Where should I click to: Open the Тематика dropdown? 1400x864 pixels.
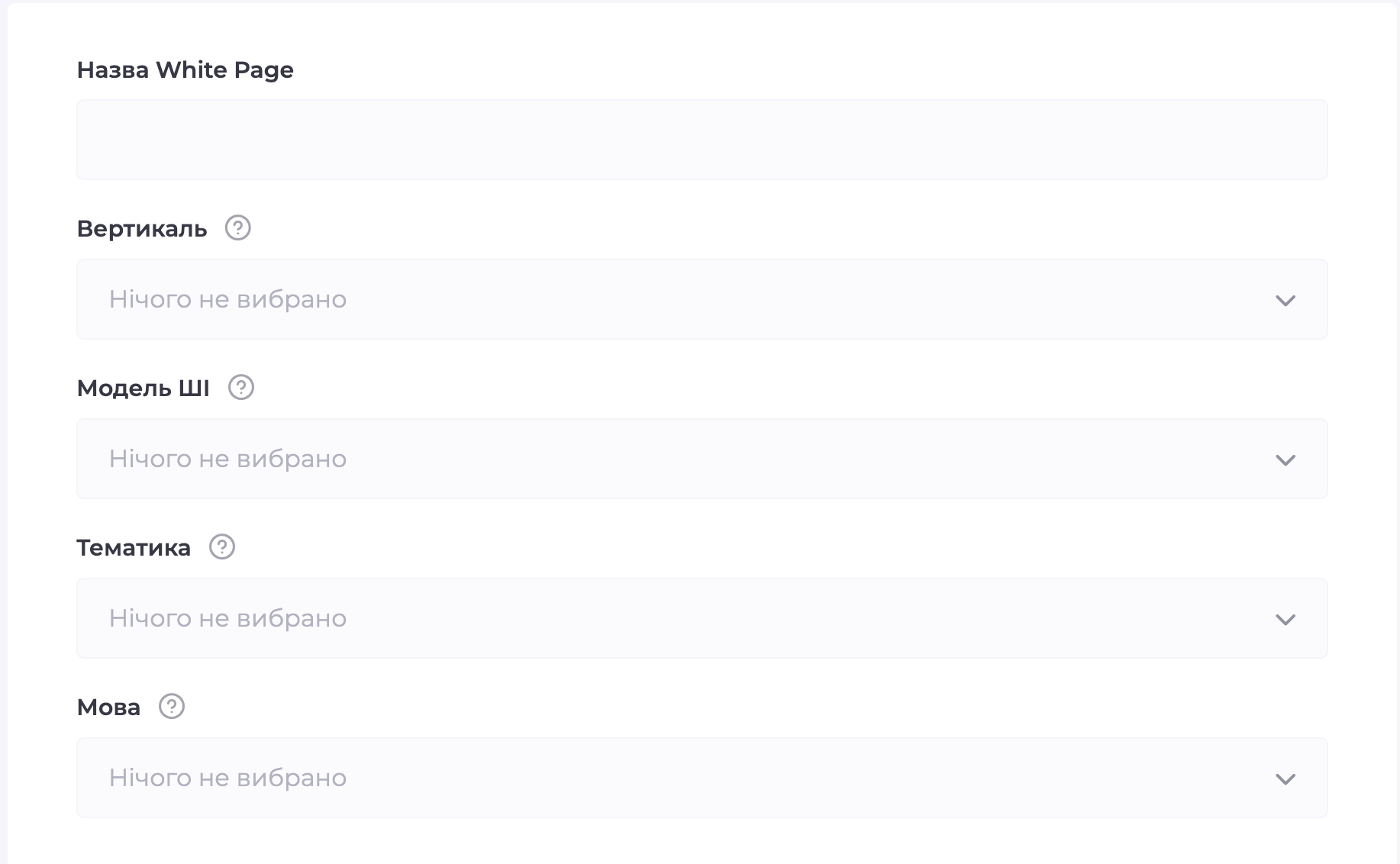pyautogui.click(x=702, y=618)
